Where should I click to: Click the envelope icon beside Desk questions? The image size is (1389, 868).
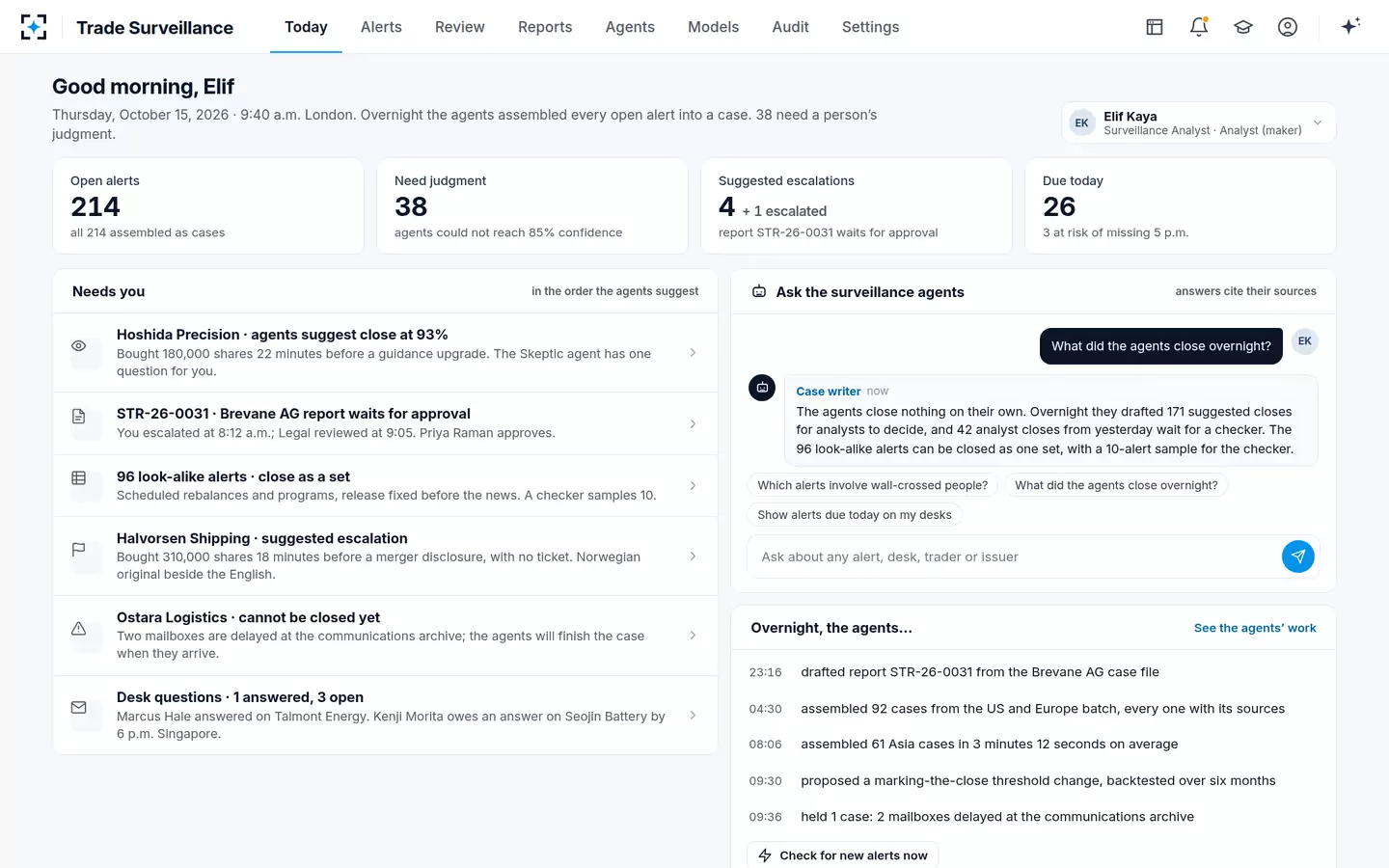tap(79, 708)
